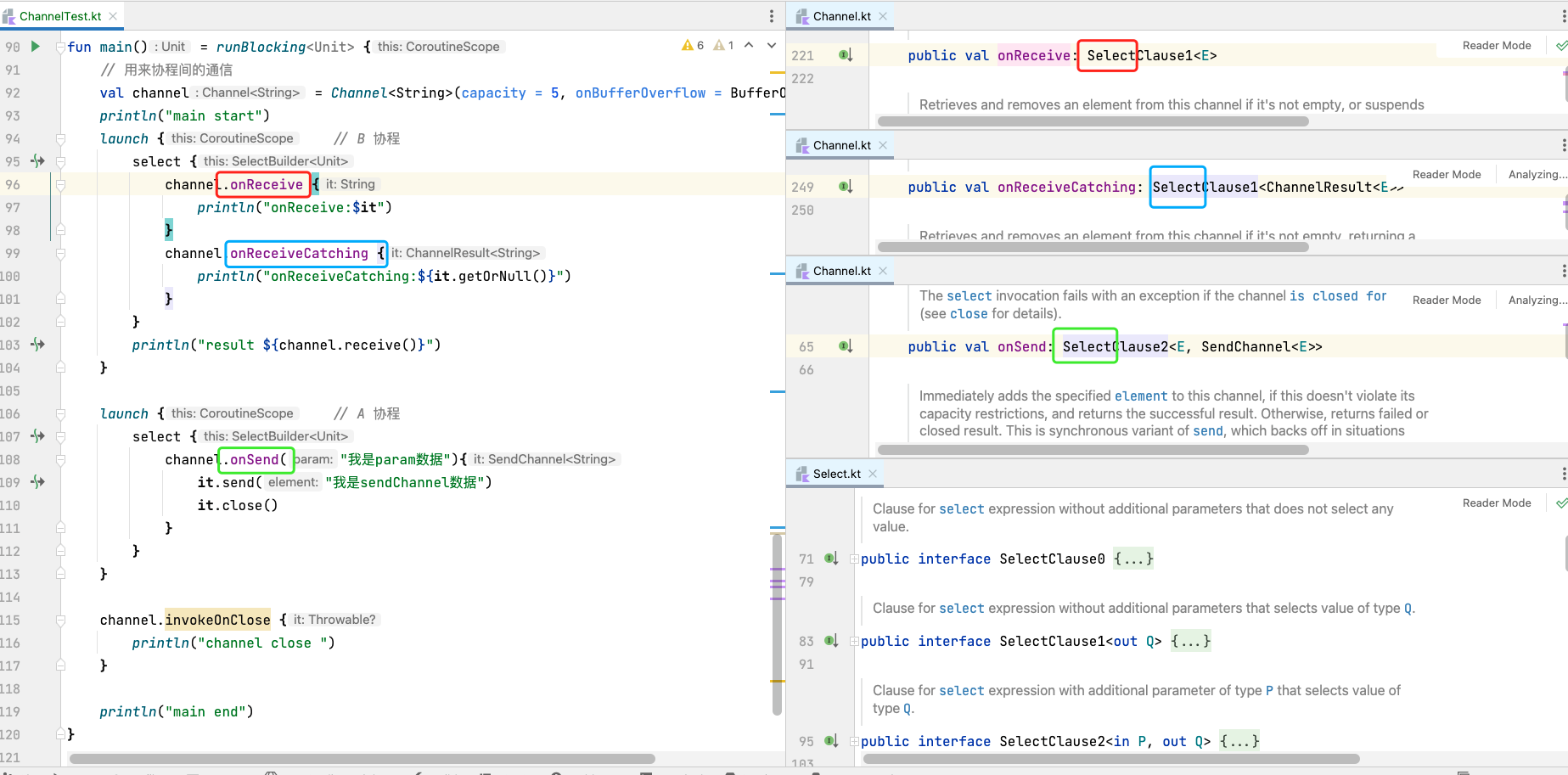Expand SelectClause2 folded interface body

pos(1239,741)
